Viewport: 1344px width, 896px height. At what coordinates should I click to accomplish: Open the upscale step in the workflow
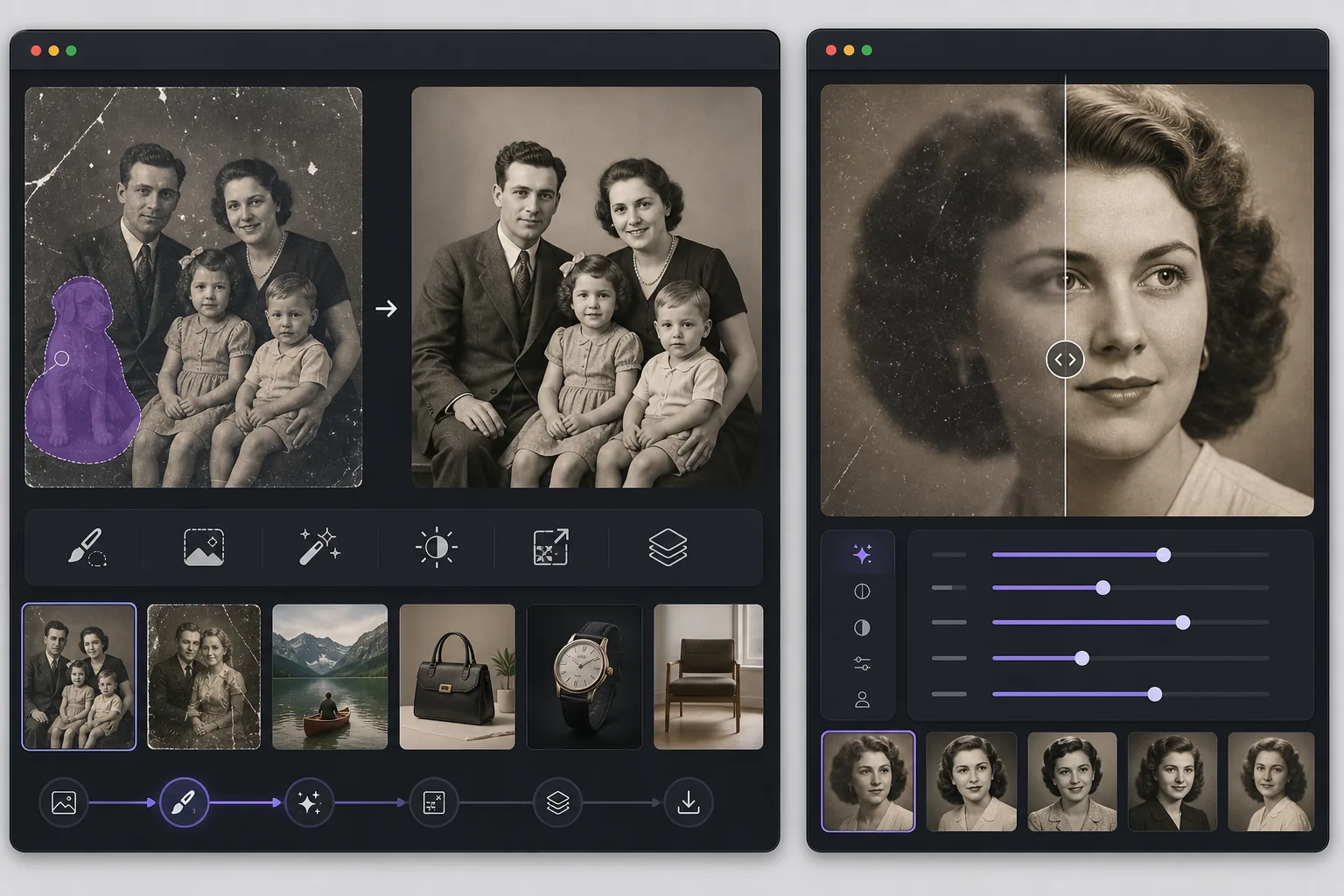pyautogui.click(x=434, y=802)
